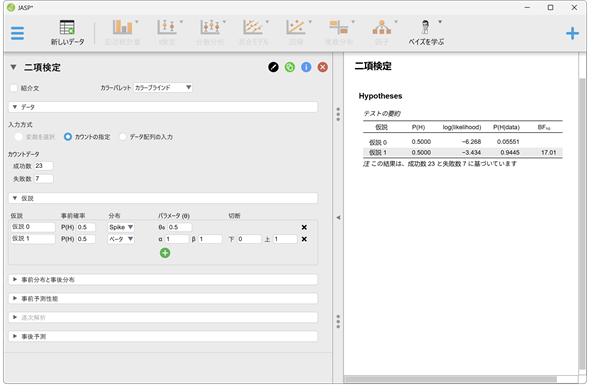The width and height of the screenshot is (590, 387).
Task: Enable the 紹介文 checkbox
Action: pos(14,88)
